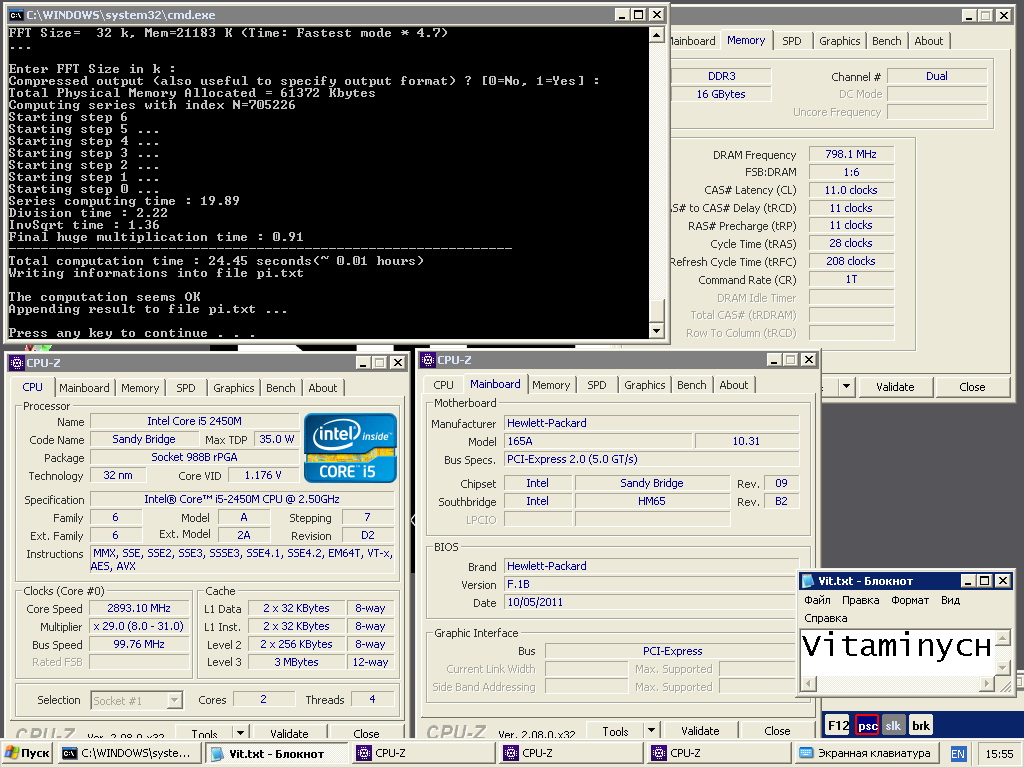This screenshot has height=768, width=1024.
Task: Click Tools button in processor CPU-Z window
Action: (x=204, y=733)
